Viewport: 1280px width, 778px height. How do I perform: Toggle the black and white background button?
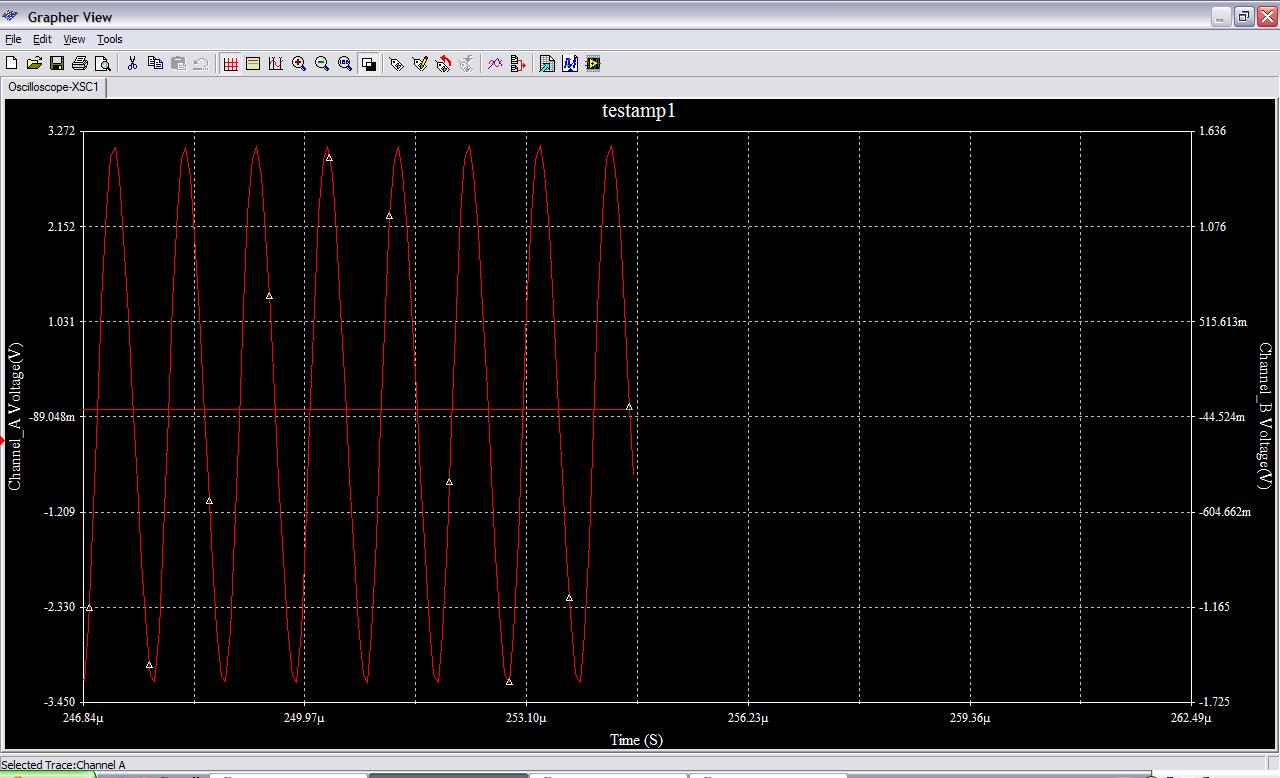pyautogui.click(x=368, y=63)
